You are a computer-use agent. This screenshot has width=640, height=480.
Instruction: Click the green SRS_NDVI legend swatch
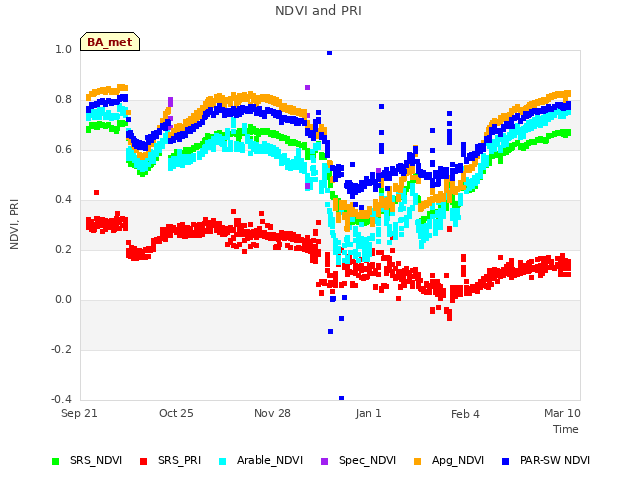[x=56, y=461]
